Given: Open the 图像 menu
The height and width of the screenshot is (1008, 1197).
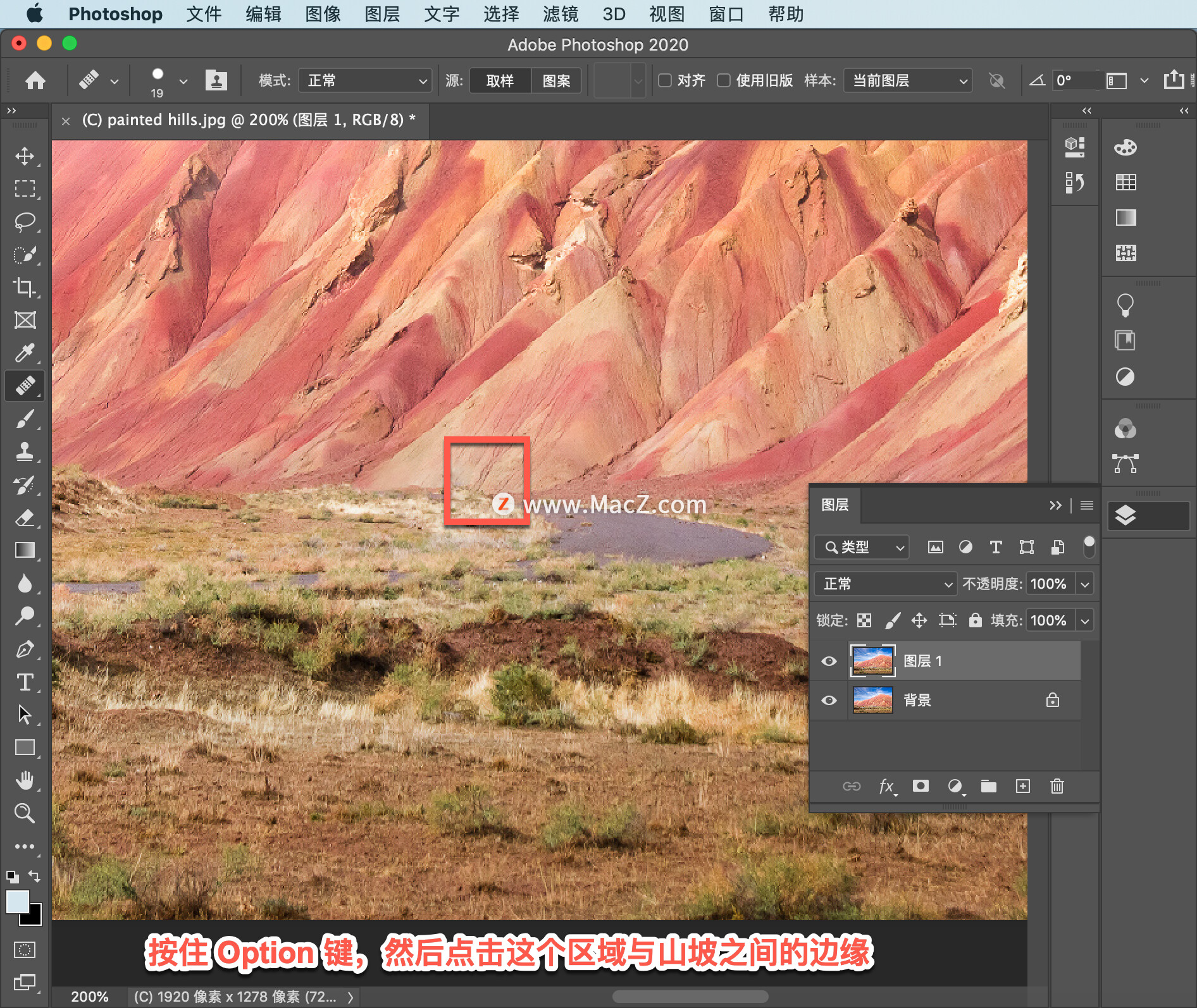Looking at the screenshot, I should point(323,14).
